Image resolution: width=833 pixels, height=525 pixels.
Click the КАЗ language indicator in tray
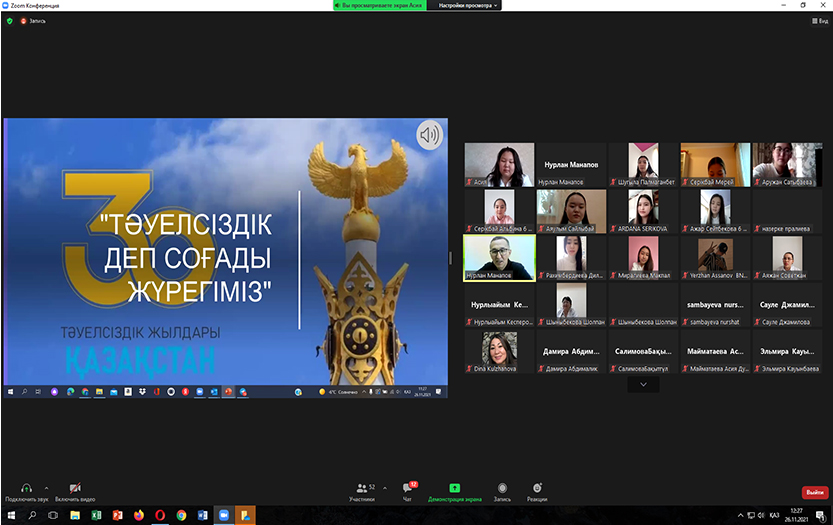tap(773, 515)
